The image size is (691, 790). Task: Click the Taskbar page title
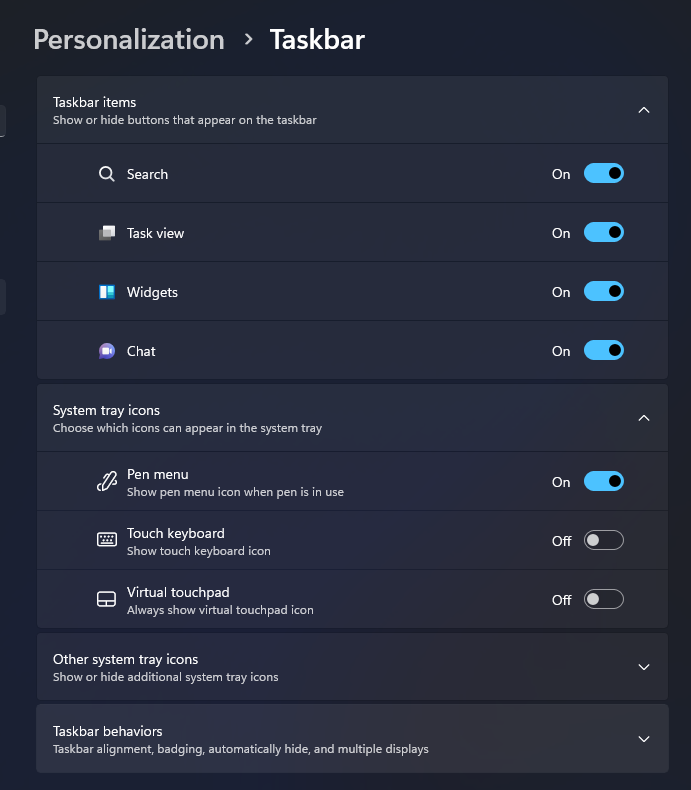[317, 40]
